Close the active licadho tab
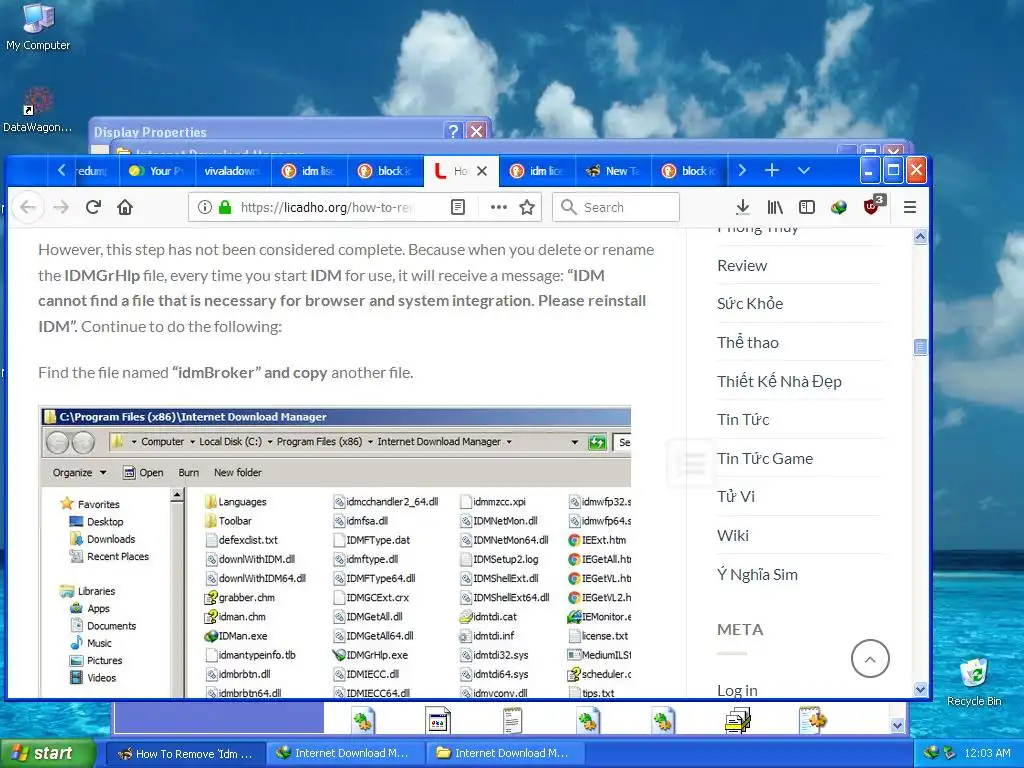This screenshot has width=1024, height=768. pyautogui.click(x=482, y=171)
